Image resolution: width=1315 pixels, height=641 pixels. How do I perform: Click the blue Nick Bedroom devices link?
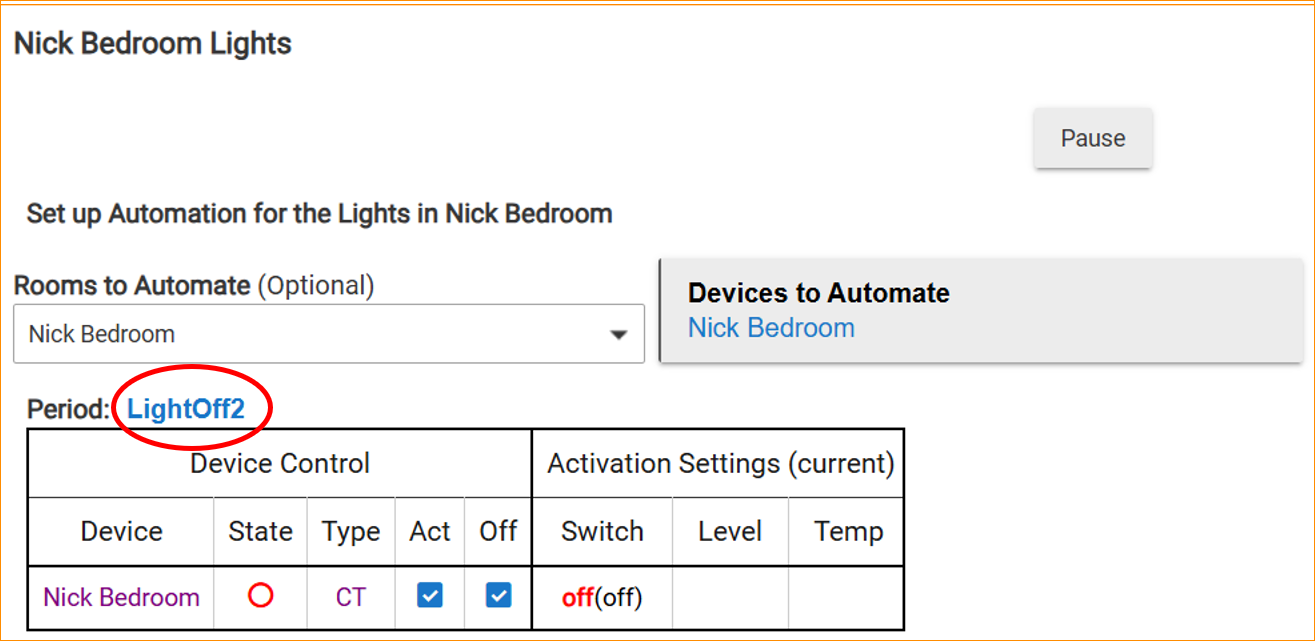[771, 328]
